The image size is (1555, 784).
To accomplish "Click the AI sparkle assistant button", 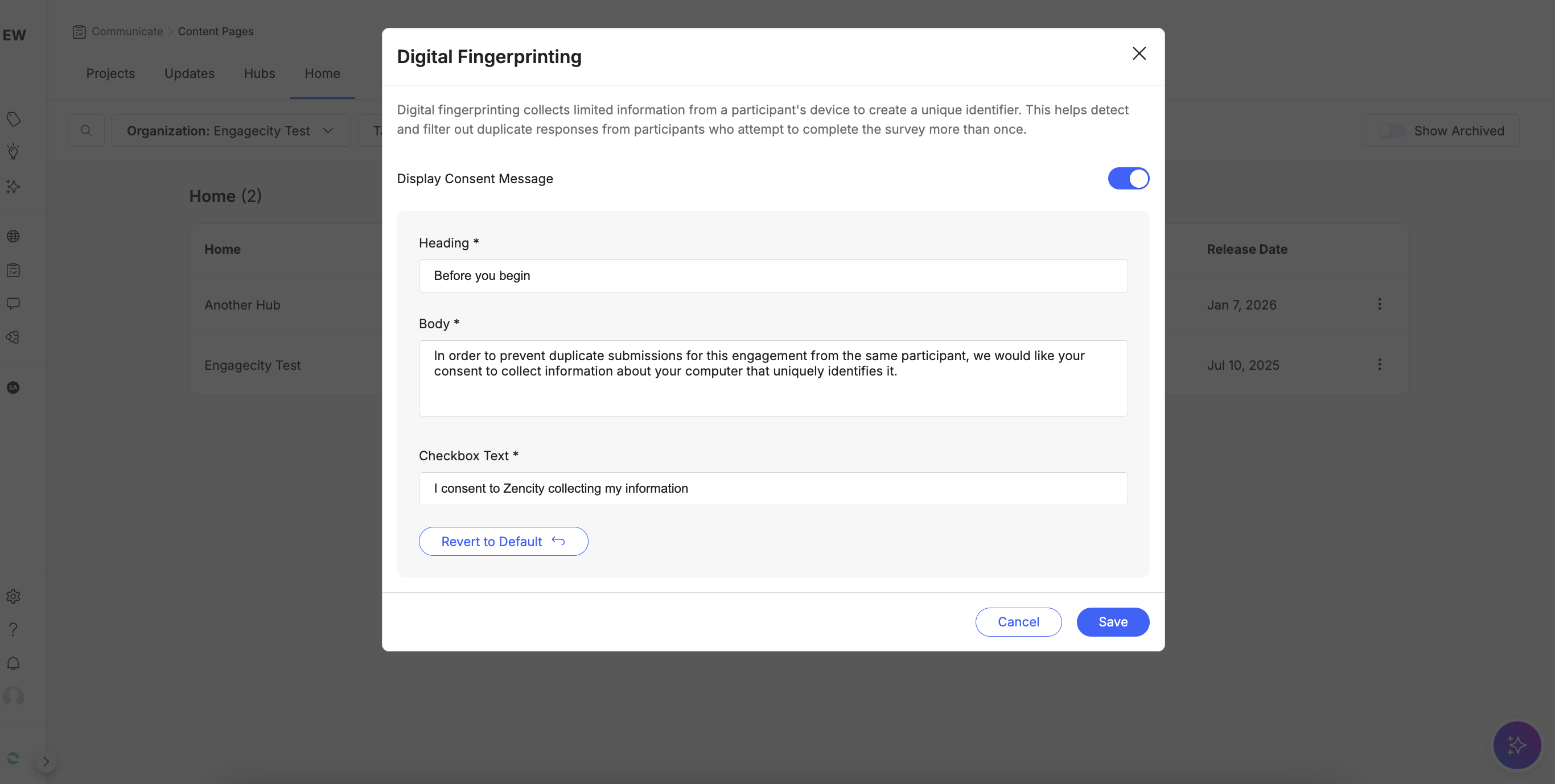I will pos(1516,745).
